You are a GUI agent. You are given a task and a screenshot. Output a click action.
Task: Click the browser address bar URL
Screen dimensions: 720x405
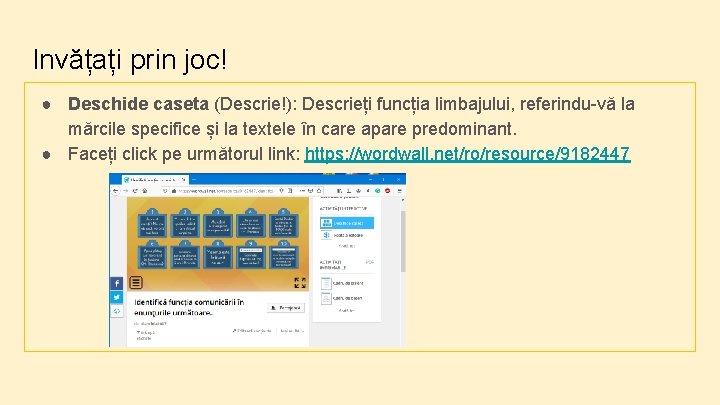[227, 191]
